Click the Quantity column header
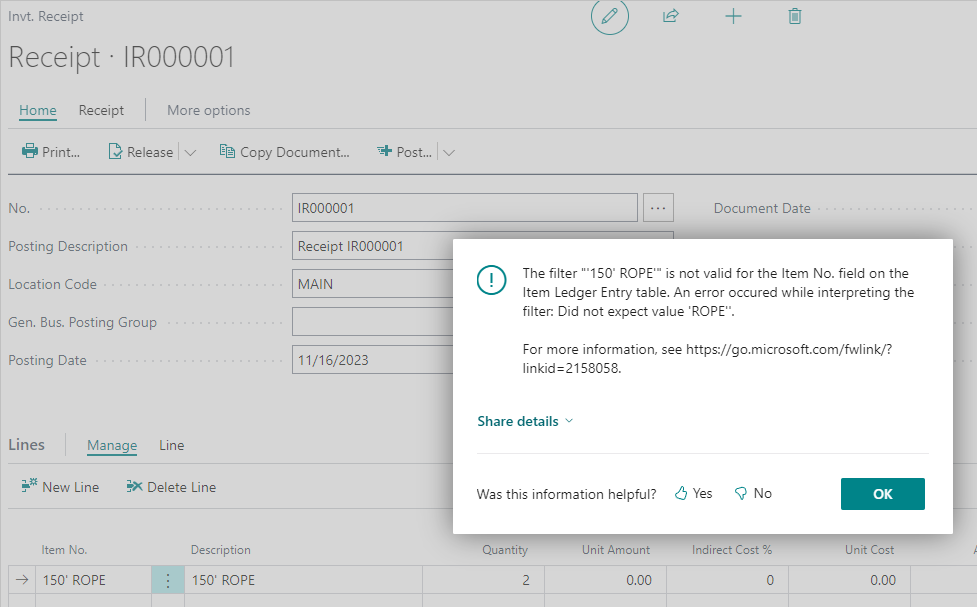The height and width of the screenshot is (607, 977). point(505,550)
